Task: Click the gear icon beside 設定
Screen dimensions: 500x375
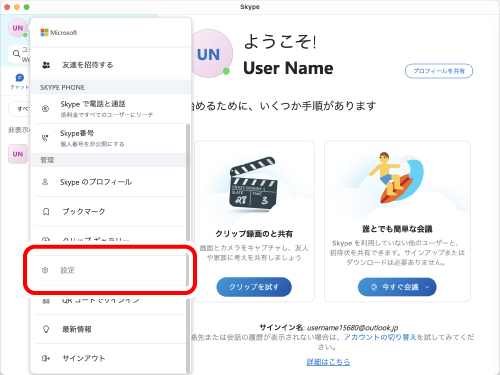Action: click(45, 270)
